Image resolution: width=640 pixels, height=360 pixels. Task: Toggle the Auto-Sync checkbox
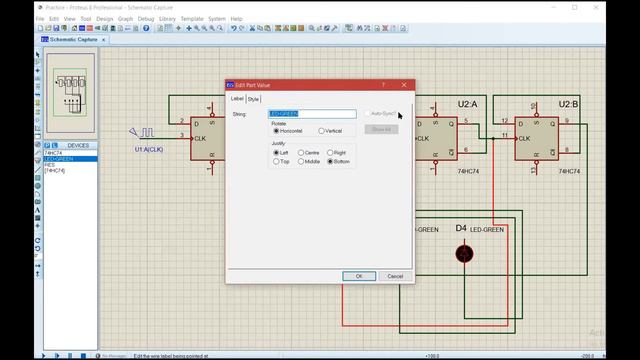[367, 113]
